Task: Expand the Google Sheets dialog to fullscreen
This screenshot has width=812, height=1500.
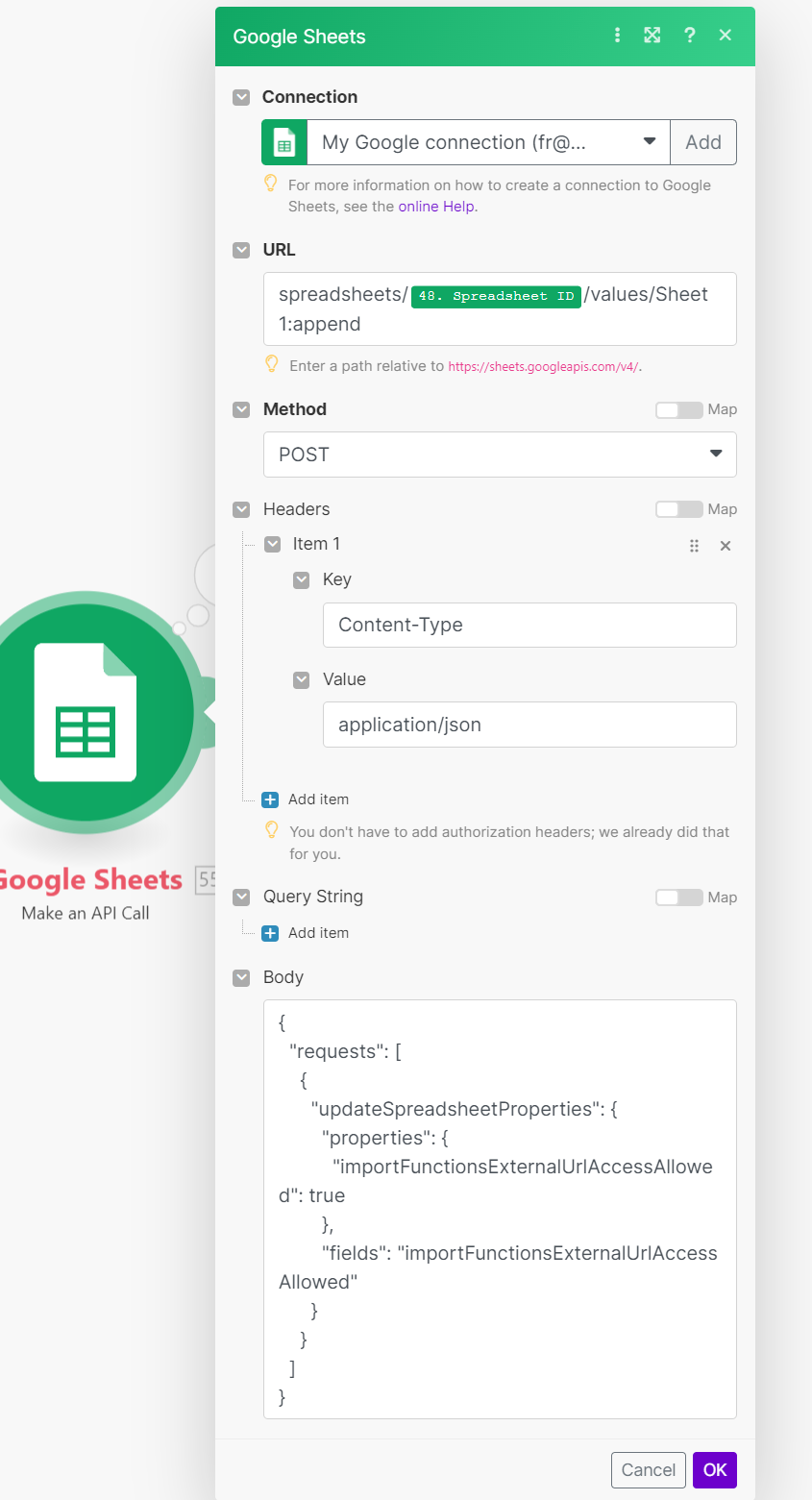Action: (x=652, y=36)
